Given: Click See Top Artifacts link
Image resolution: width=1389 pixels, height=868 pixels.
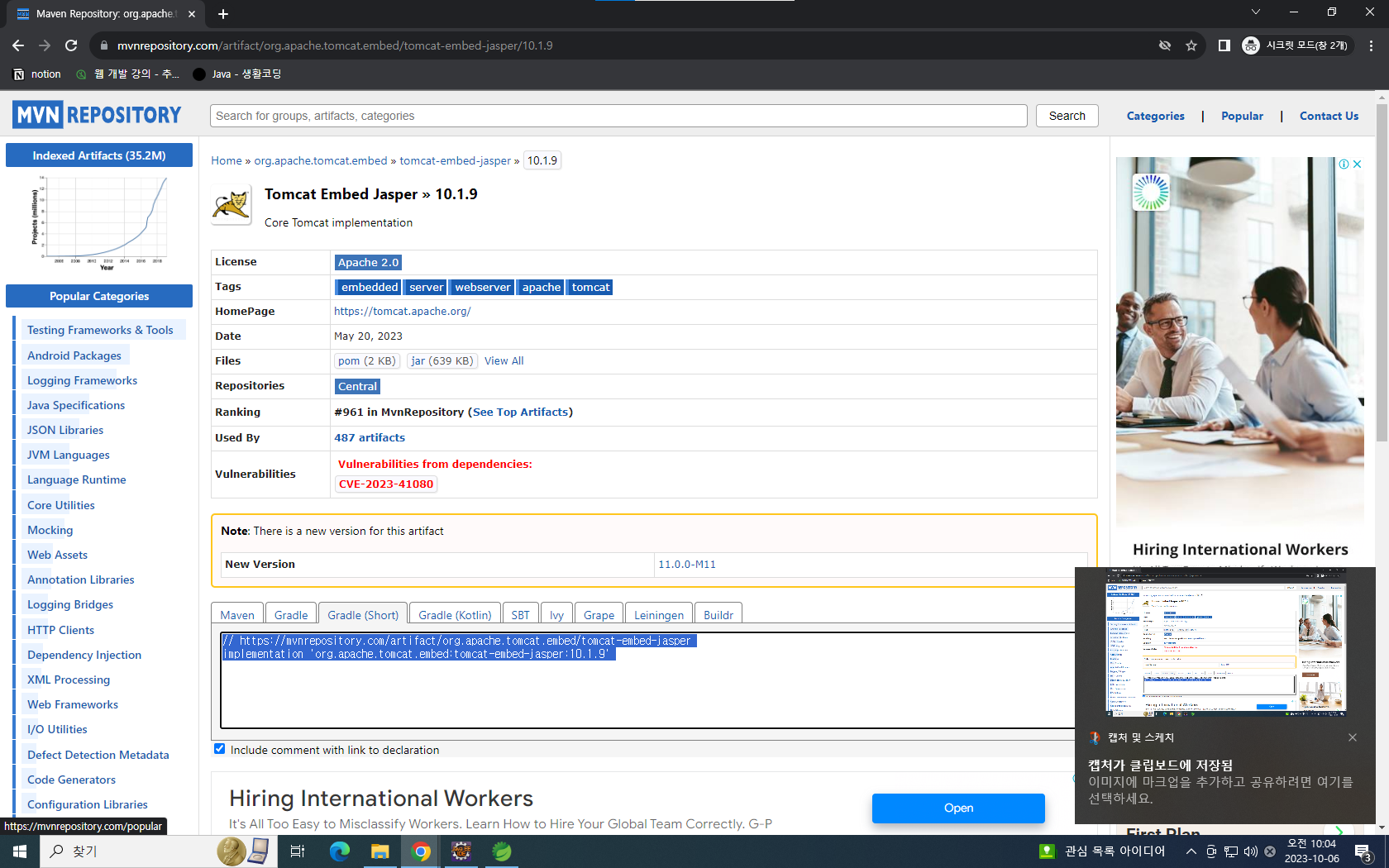Looking at the screenshot, I should pyautogui.click(x=521, y=412).
